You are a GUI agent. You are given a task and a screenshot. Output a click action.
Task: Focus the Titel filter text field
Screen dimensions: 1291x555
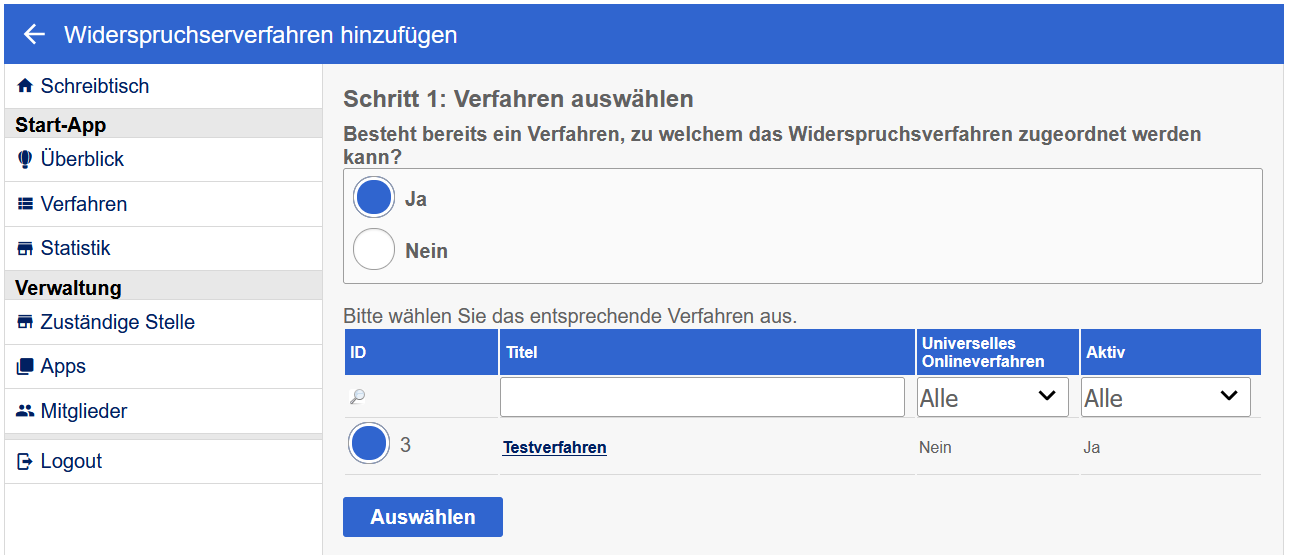tap(702, 397)
